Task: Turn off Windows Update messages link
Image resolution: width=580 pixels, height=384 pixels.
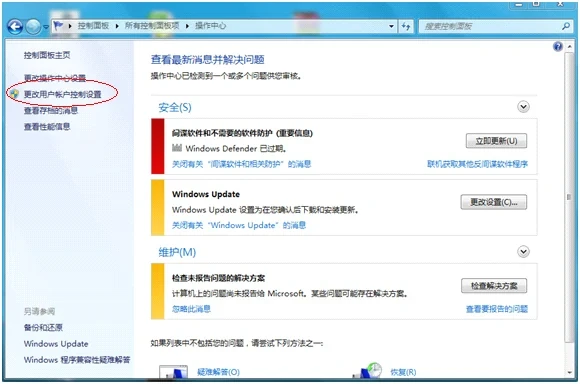Action: pos(239,225)
